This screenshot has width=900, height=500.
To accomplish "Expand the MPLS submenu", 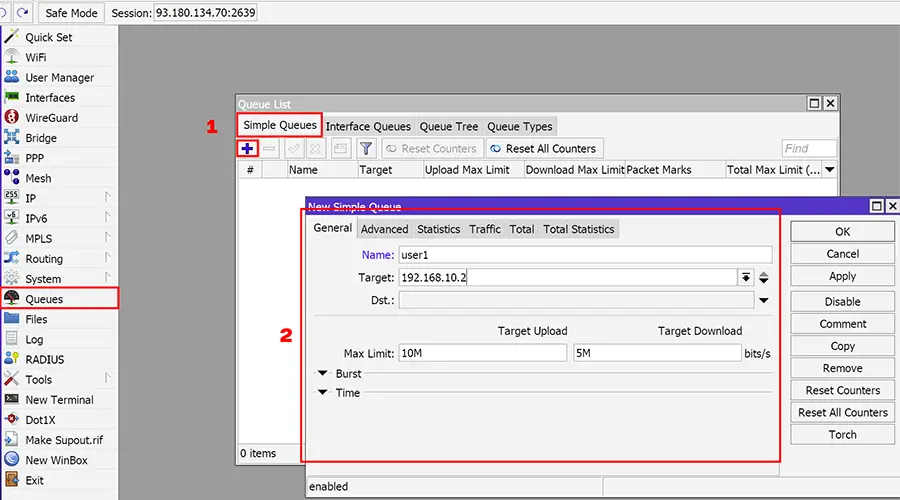I will (x=108, y=238).
